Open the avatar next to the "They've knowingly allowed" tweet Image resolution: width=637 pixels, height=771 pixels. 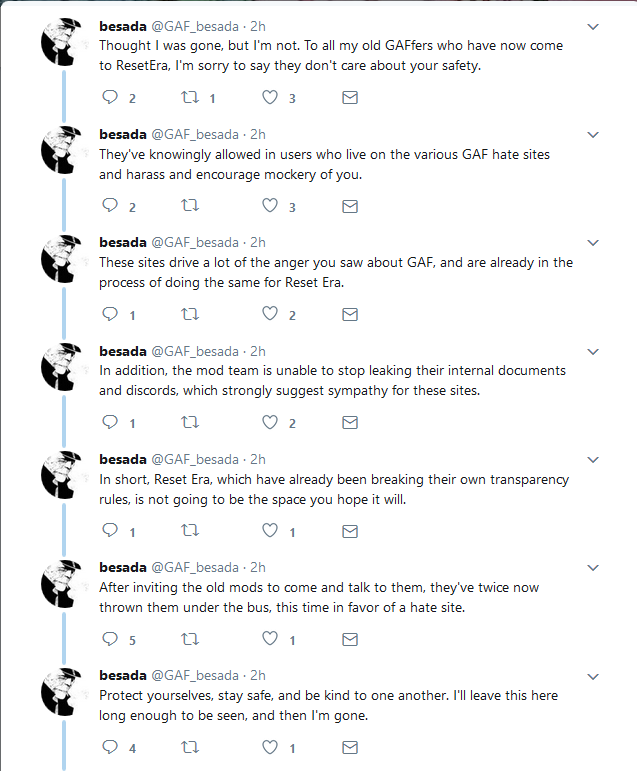[61, 150]
